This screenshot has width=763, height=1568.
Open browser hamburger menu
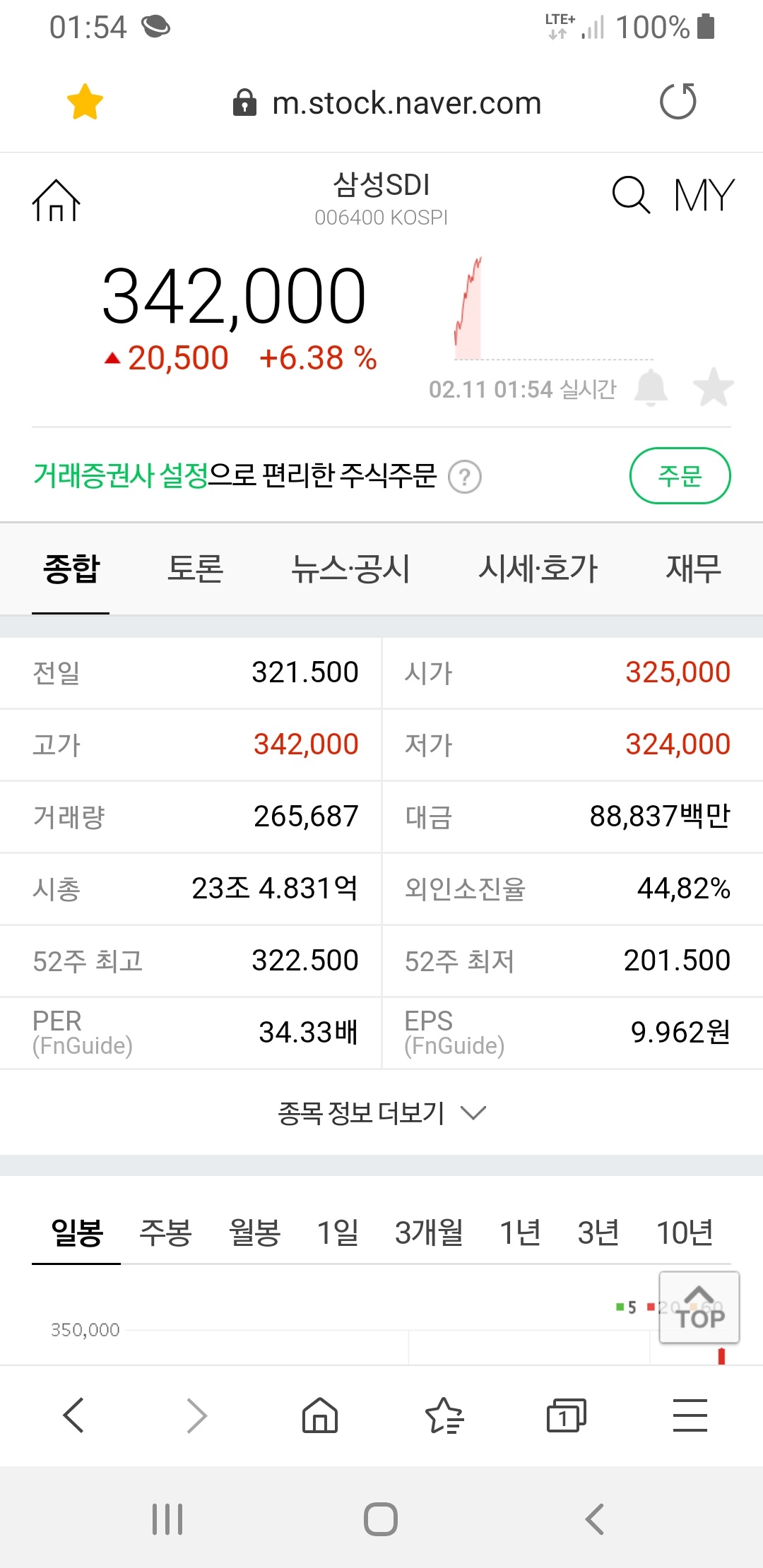tap(690, 1415)
